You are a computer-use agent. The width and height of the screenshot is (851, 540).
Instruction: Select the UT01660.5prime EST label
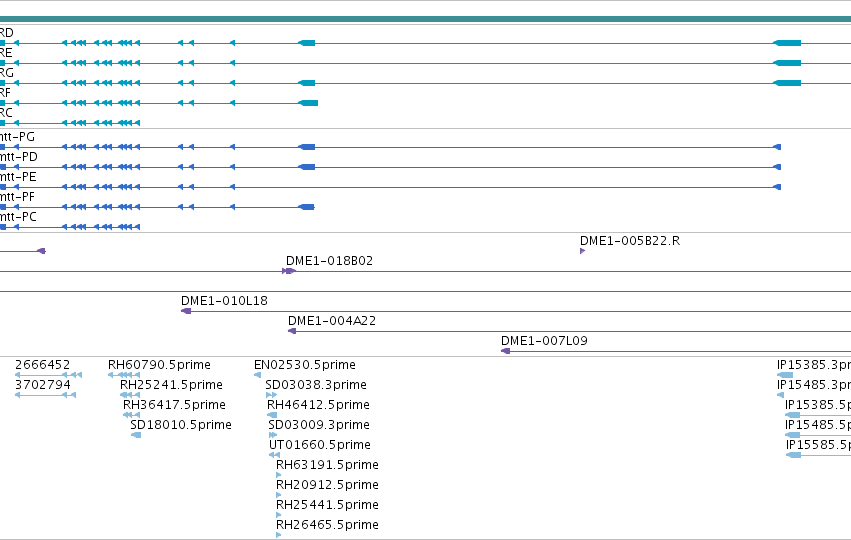click(320, 445)
